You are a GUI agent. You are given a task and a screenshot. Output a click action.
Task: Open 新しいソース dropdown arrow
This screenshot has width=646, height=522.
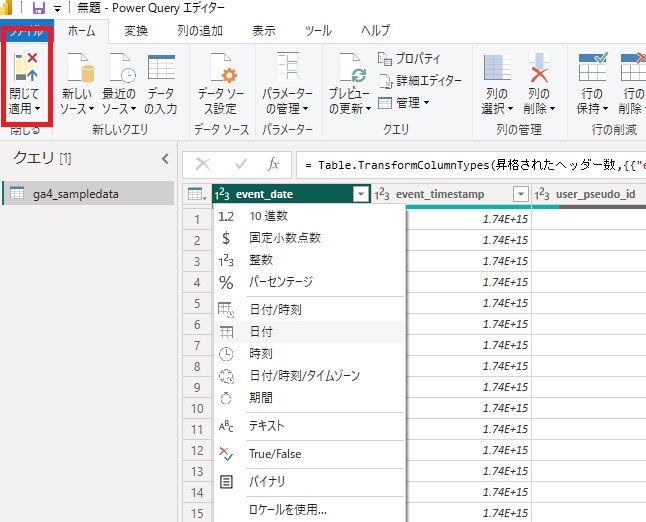(x=91, y=109)
